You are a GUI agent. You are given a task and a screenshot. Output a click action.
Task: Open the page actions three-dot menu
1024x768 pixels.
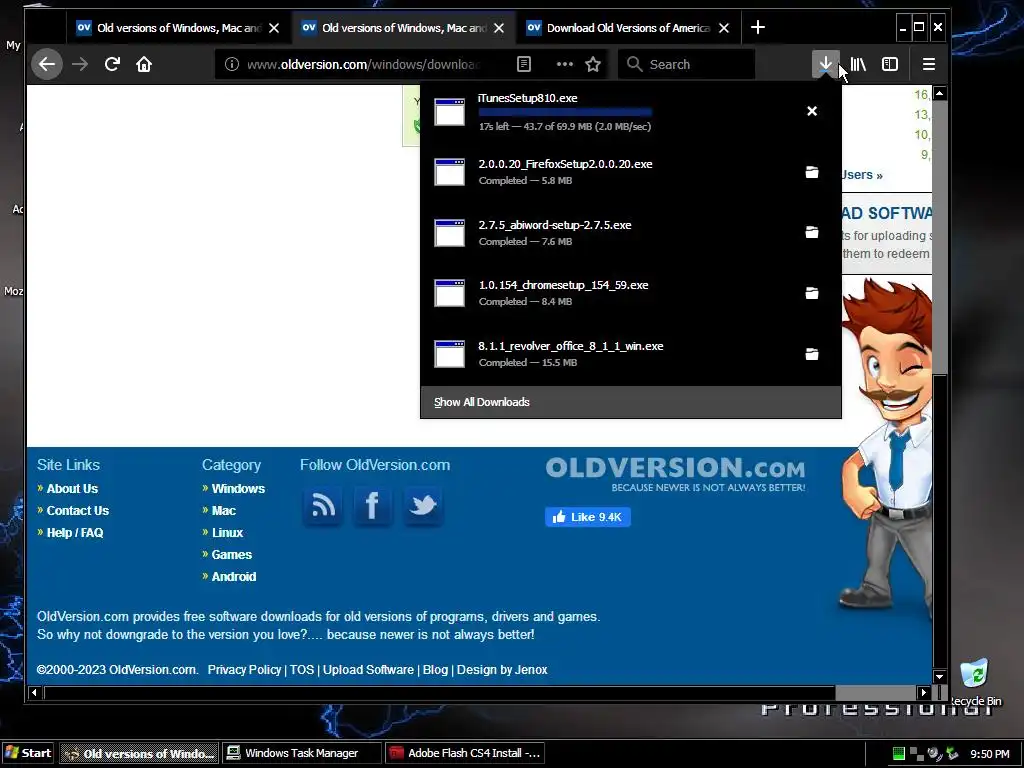tap(564, 64)
